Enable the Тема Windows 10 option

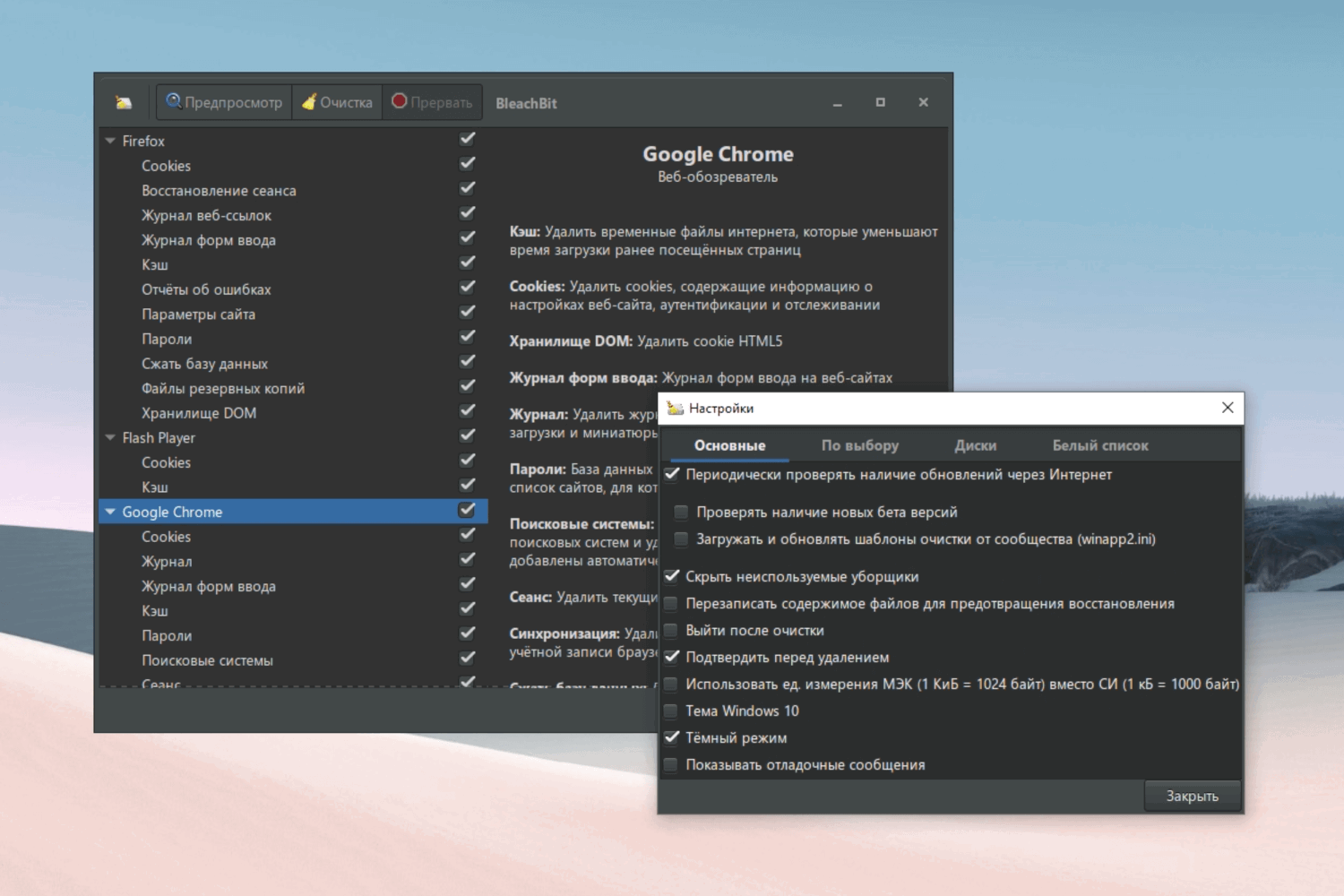pos(671,711)
